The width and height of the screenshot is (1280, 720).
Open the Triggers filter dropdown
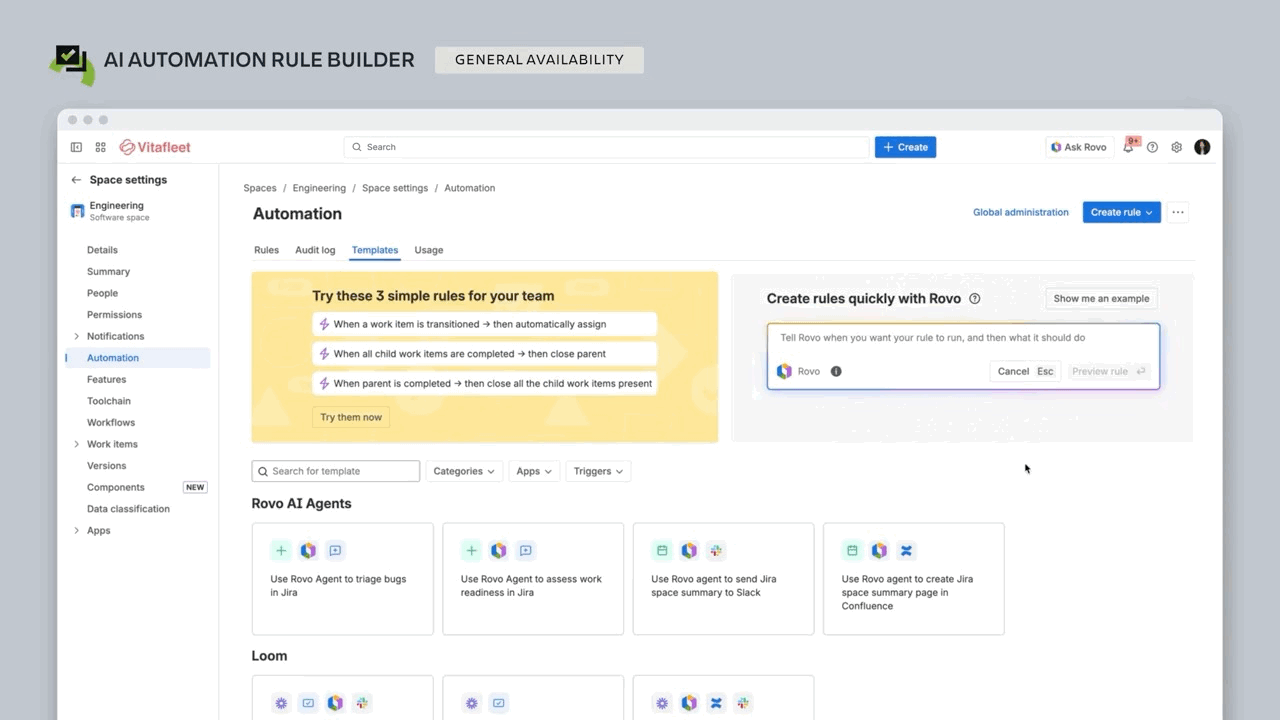point(598,471)
